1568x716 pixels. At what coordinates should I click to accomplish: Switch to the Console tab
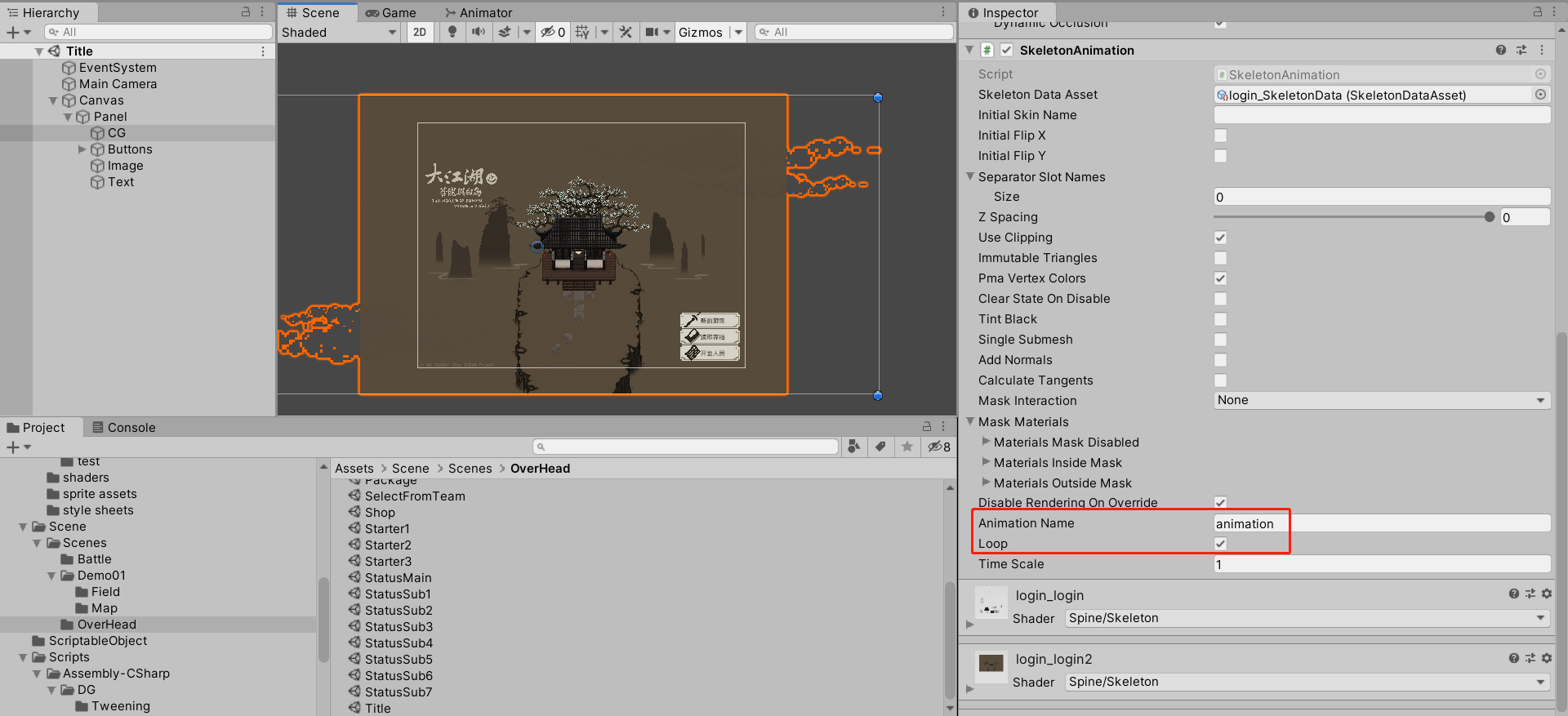[x=123, y=427]
